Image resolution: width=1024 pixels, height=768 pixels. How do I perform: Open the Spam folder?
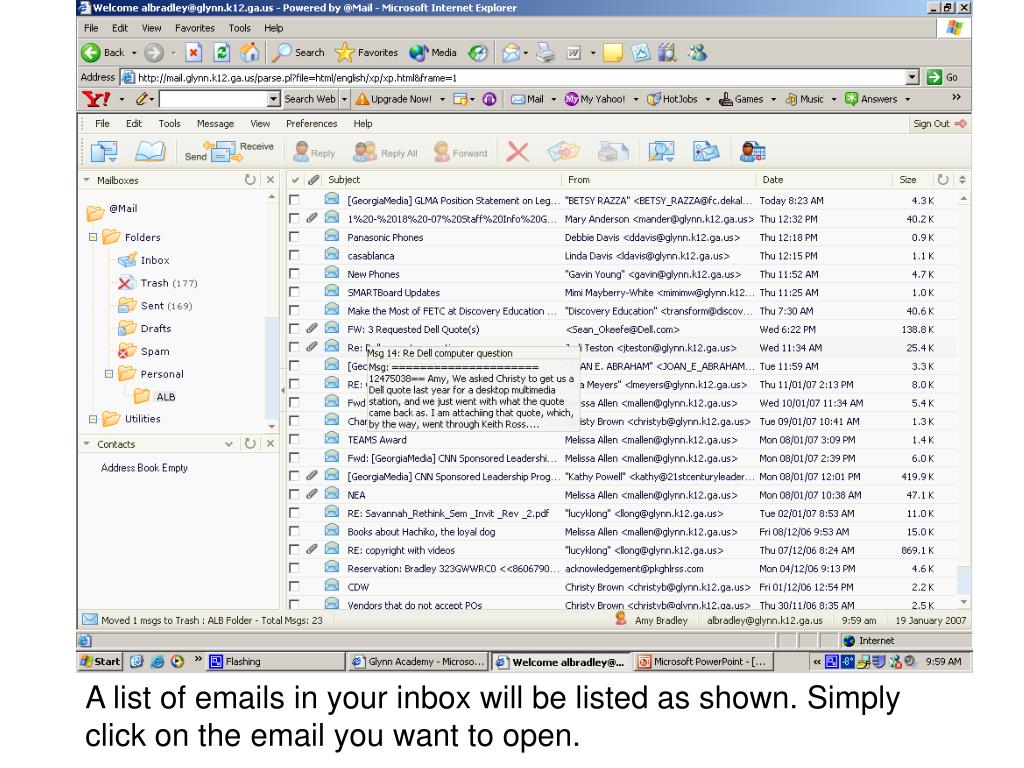pos(155,351)
